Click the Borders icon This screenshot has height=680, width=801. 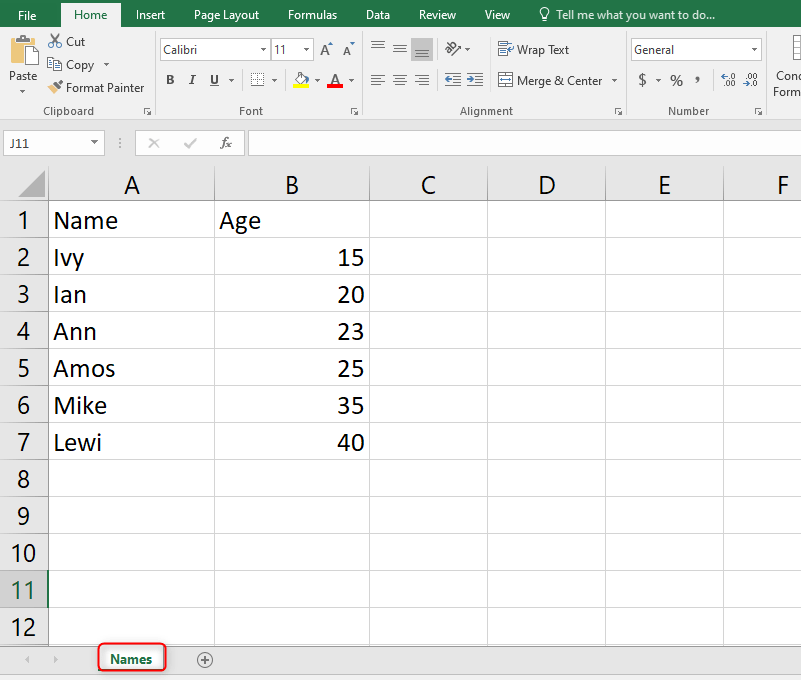pos(257,80)
